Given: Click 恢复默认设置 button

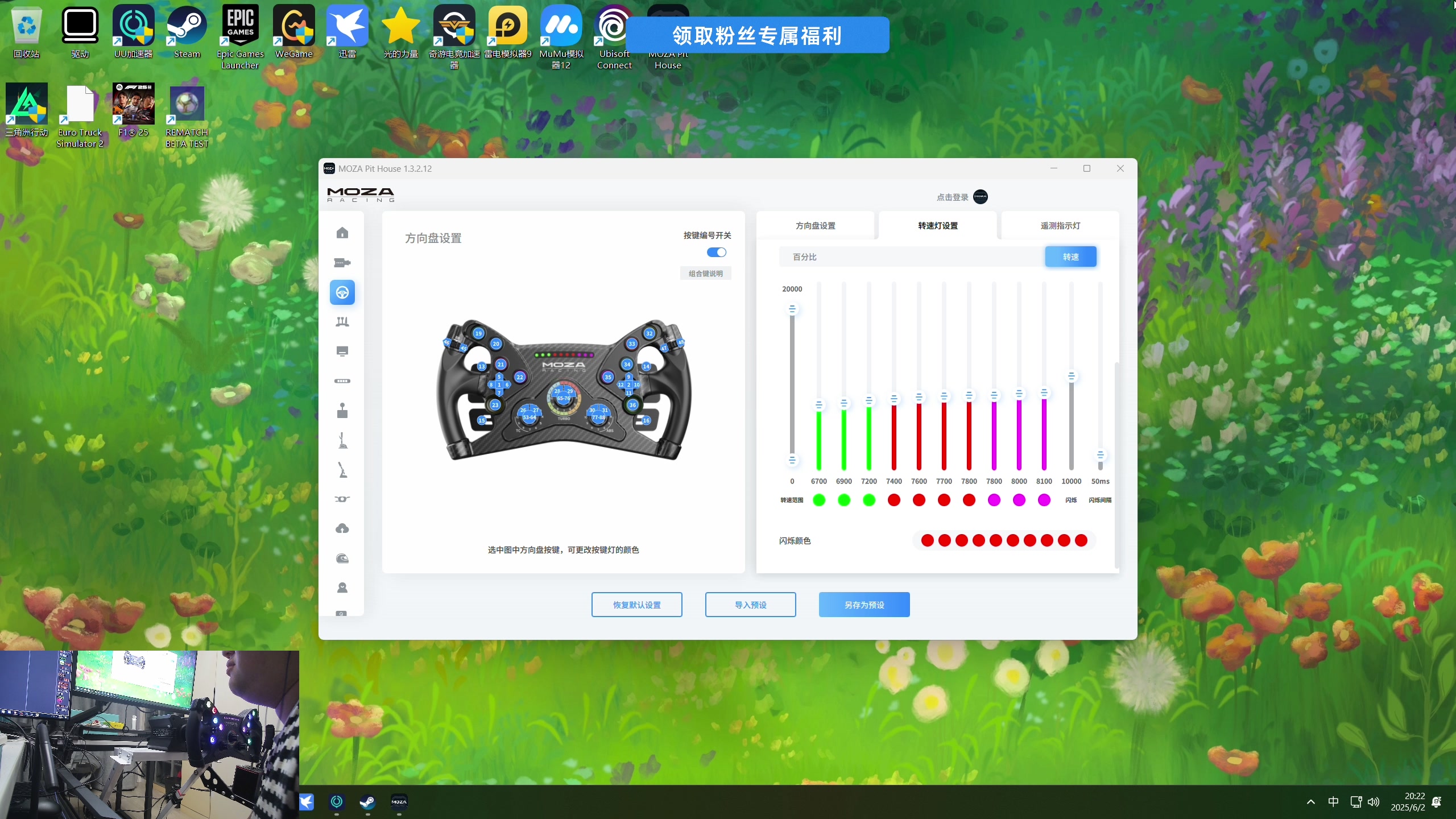Looking at the screenshot, I should click(636, 605).
